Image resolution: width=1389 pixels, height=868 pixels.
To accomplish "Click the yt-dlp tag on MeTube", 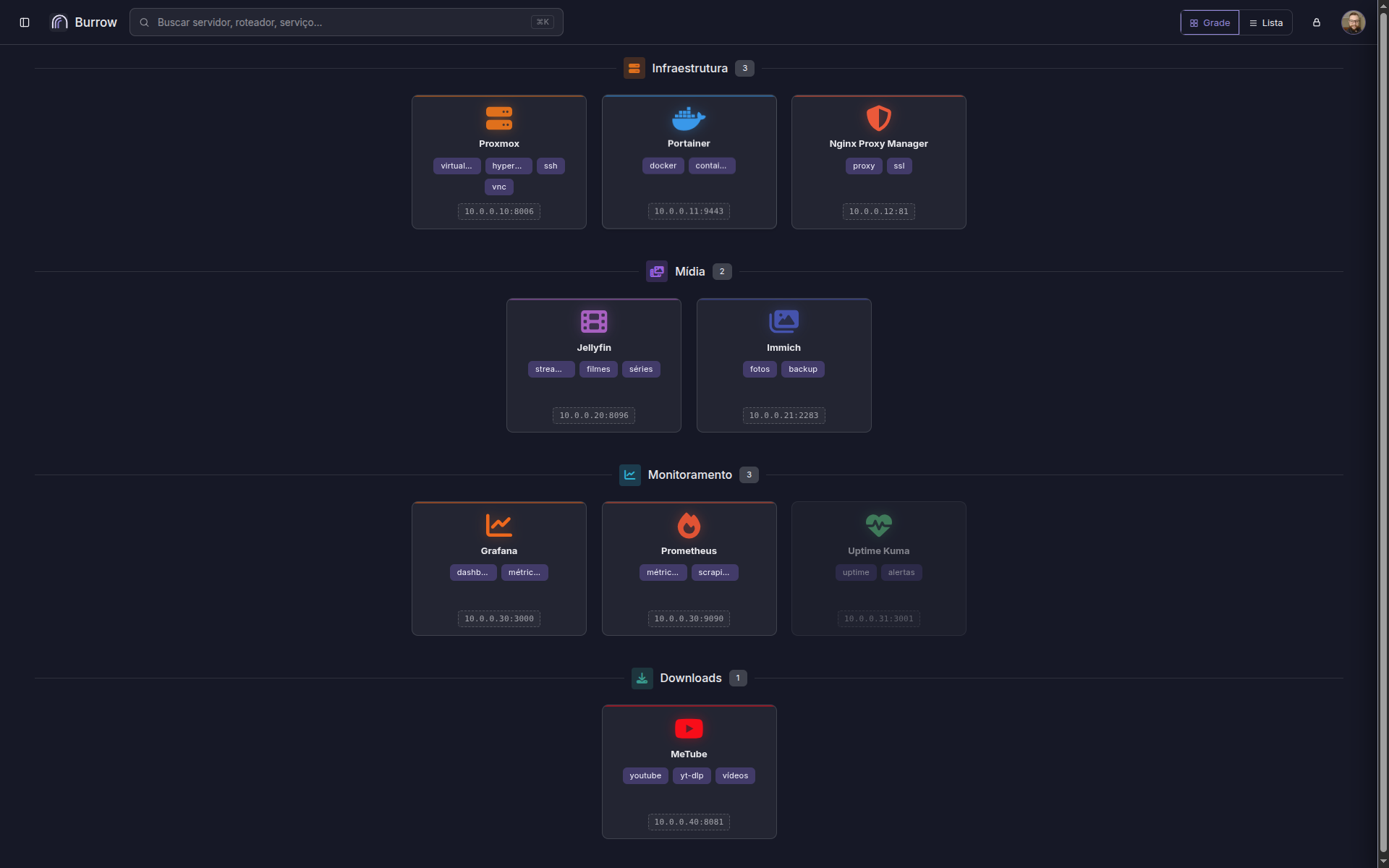I will [x=692, y=775].
